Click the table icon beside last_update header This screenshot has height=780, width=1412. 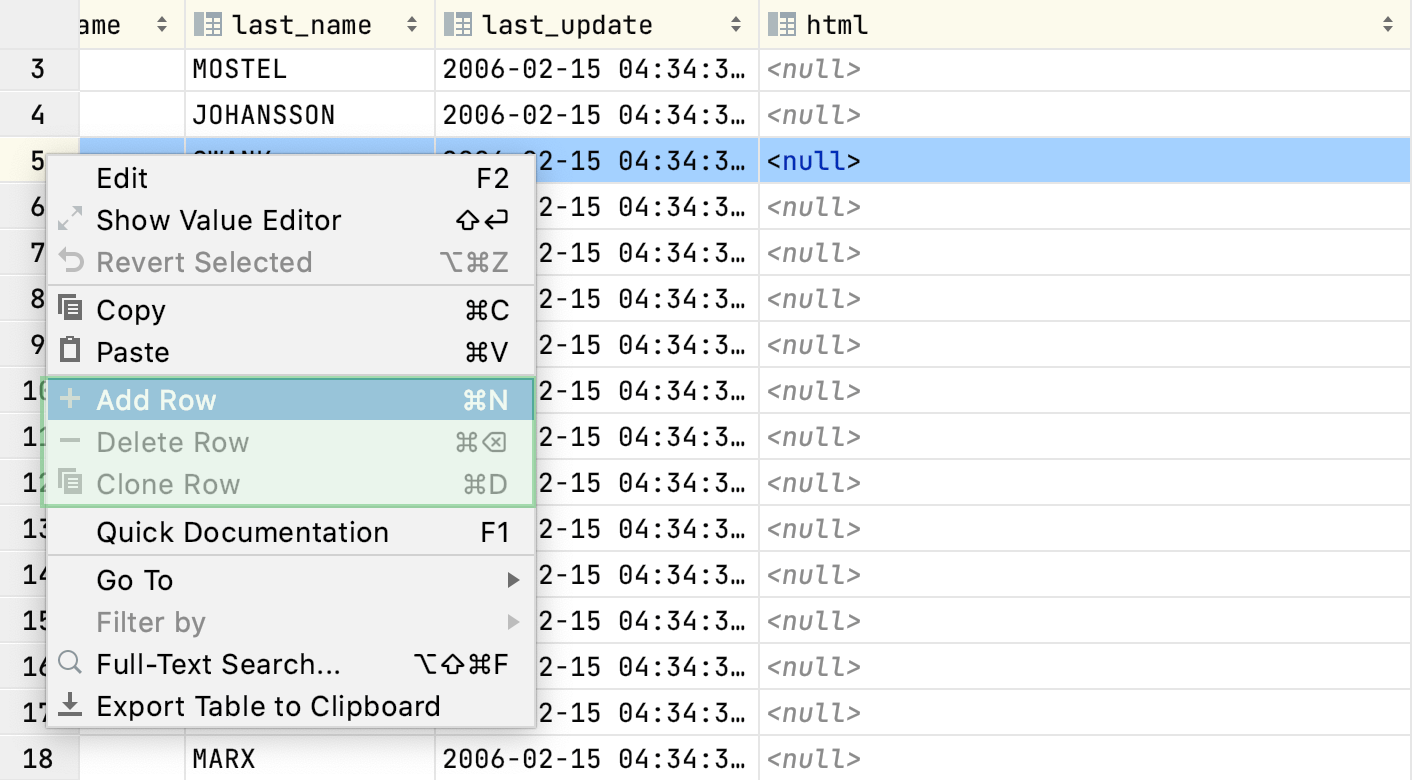click(458, 24)
